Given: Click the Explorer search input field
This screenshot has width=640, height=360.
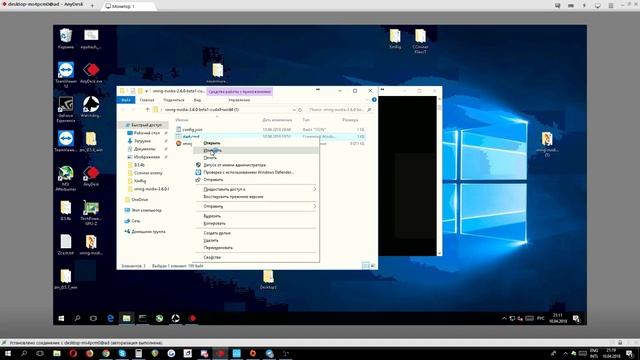Looking at the screenshot, I should click(x=340, y=110).
